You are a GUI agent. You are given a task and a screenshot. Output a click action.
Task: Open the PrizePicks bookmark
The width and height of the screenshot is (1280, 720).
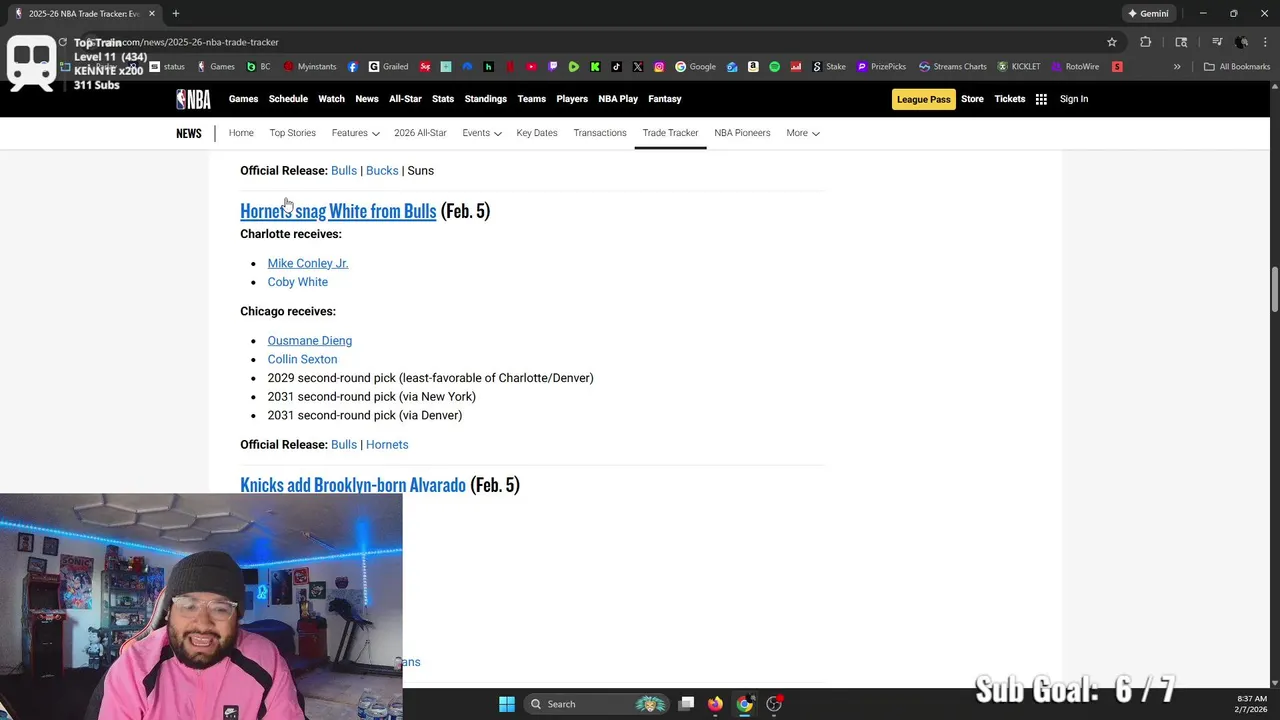click(881, 67)
